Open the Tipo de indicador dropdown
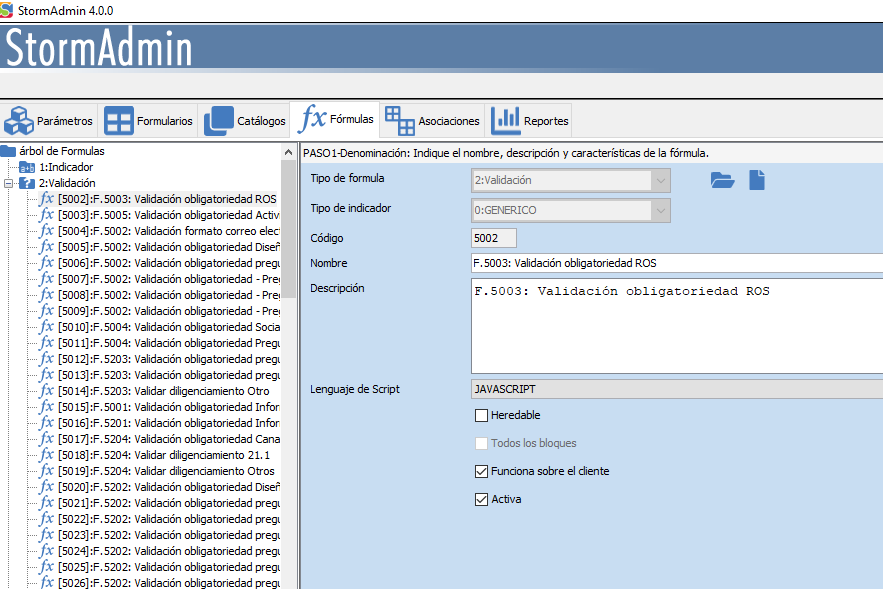883x589 pixels. click(659, 210)
